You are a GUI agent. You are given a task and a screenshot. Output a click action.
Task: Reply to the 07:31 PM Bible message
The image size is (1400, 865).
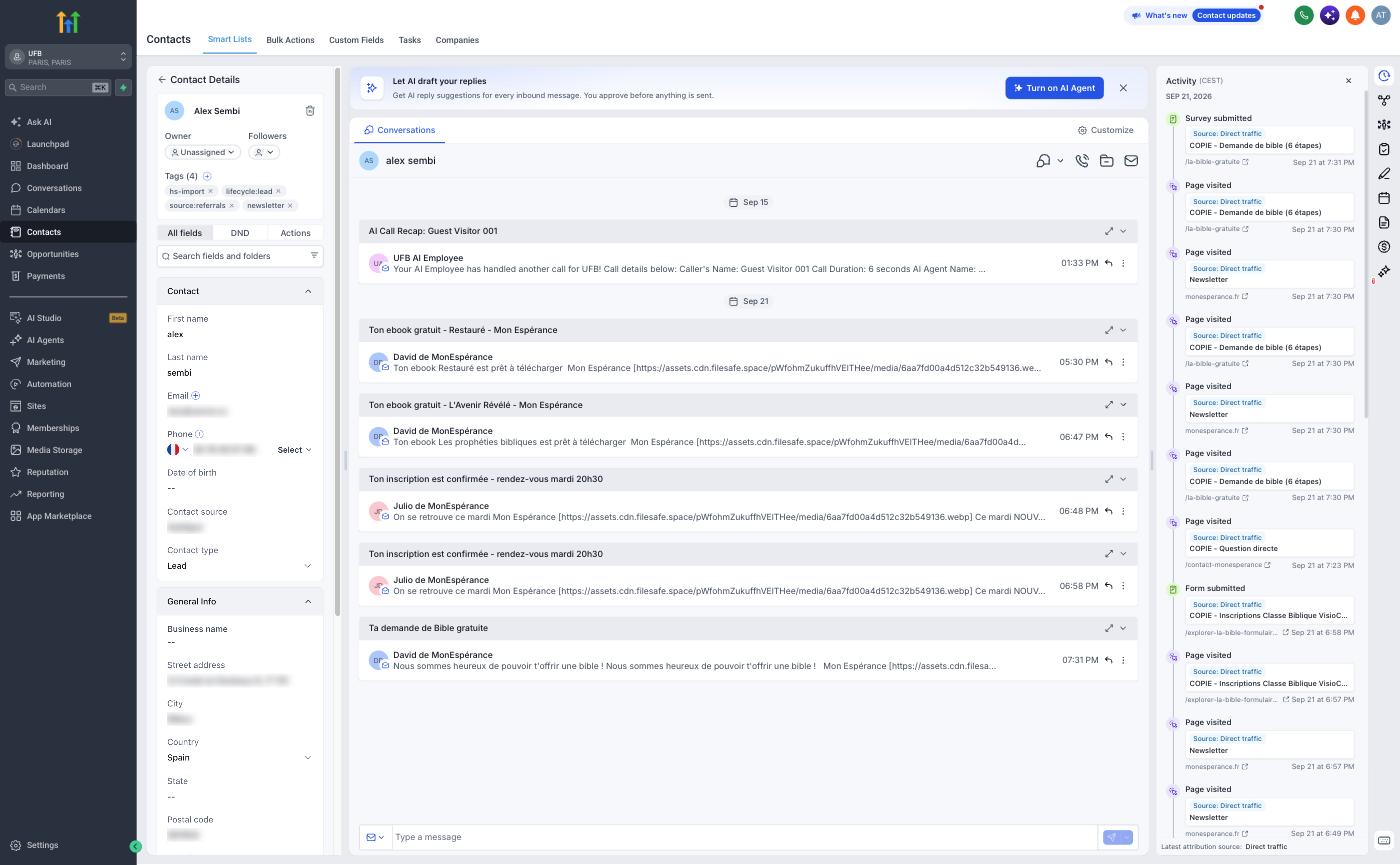point(1108,660)
